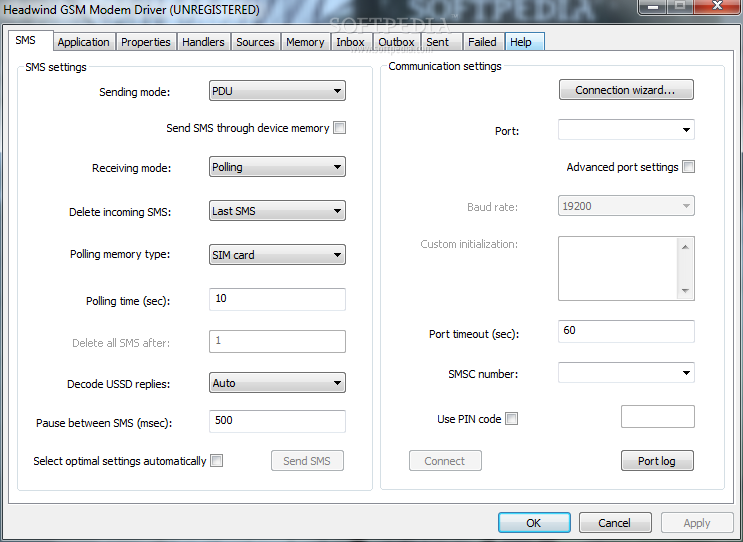Expand the Receiving mode Polling dropdown
The width and height of the screenshot is (743, 542).
277,167
